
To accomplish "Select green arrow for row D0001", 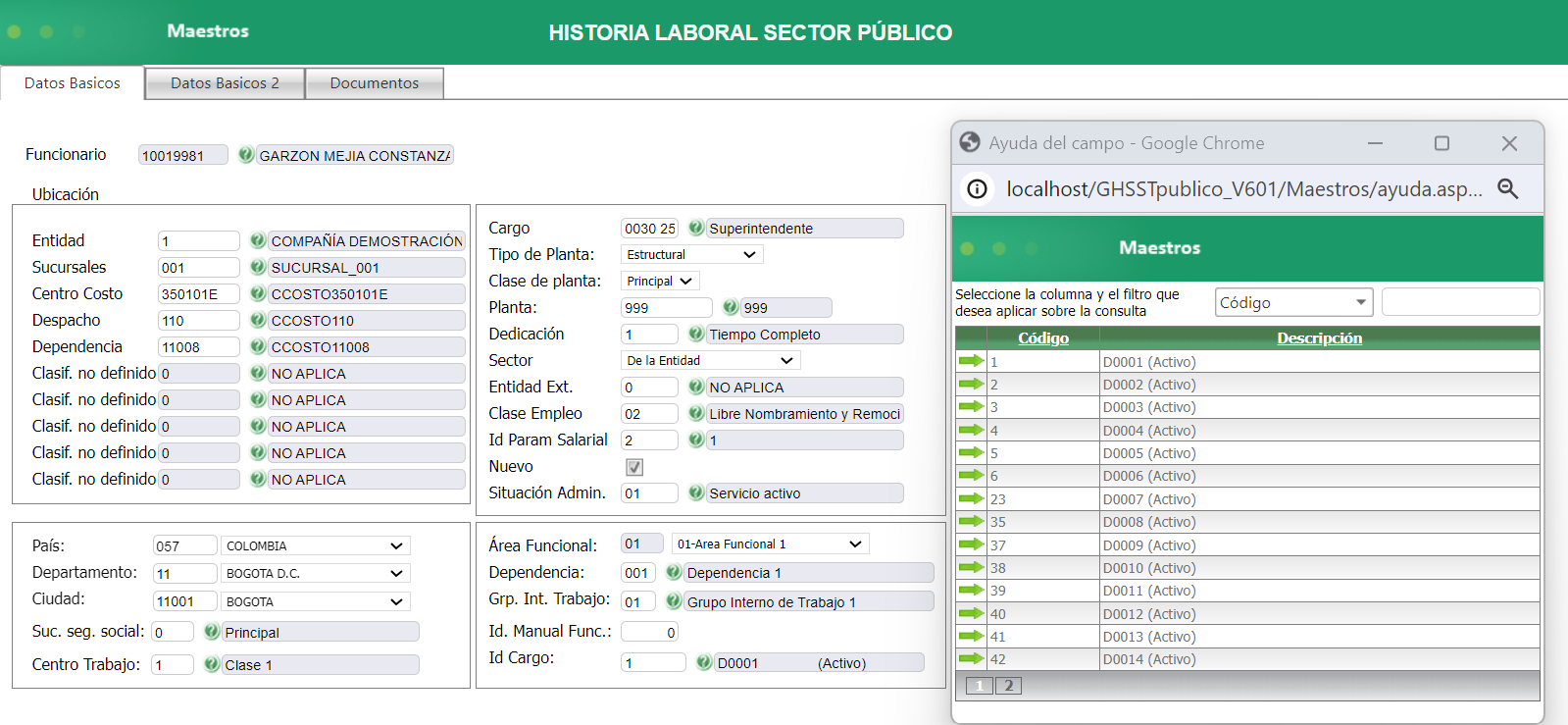I will (971, 361).
